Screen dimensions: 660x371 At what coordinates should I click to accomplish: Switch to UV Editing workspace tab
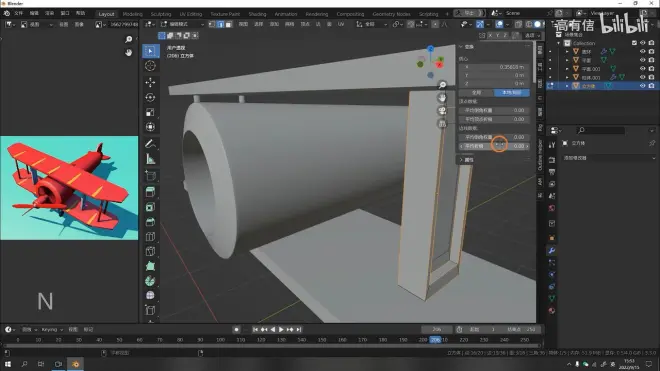click(x=191, y=14)
